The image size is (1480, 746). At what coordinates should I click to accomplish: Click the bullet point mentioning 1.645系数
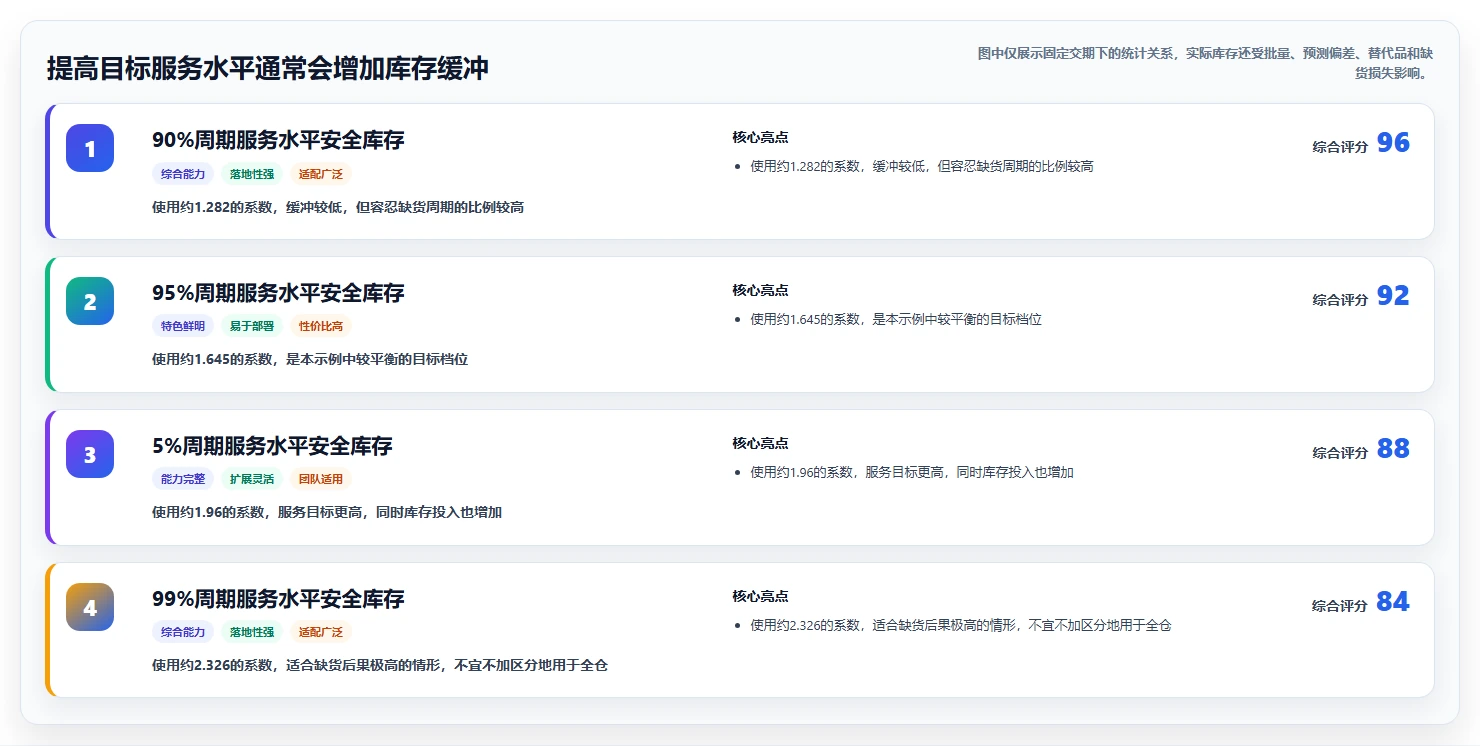(x=896, y=319)
